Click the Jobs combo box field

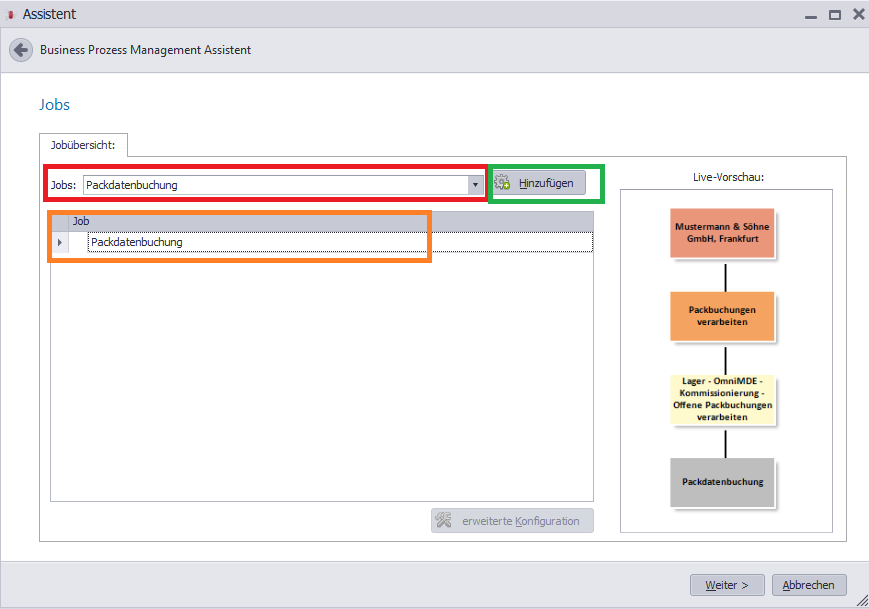[x=283, y=185]
